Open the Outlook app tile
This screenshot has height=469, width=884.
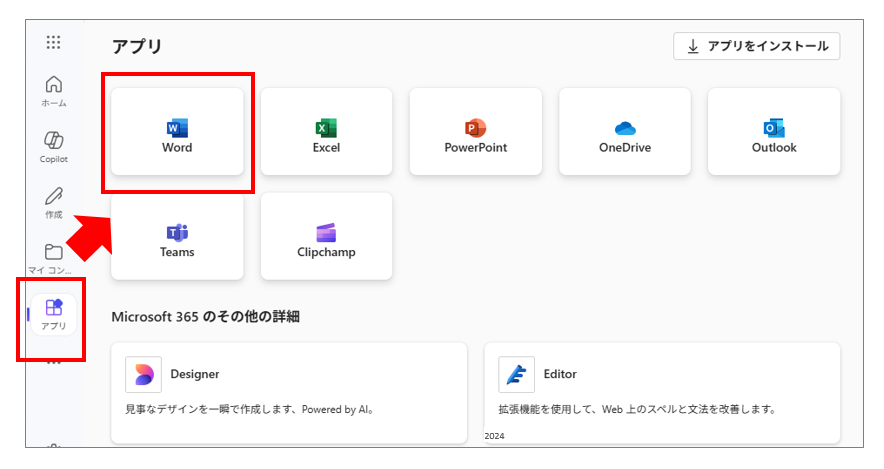click(774, 131)
